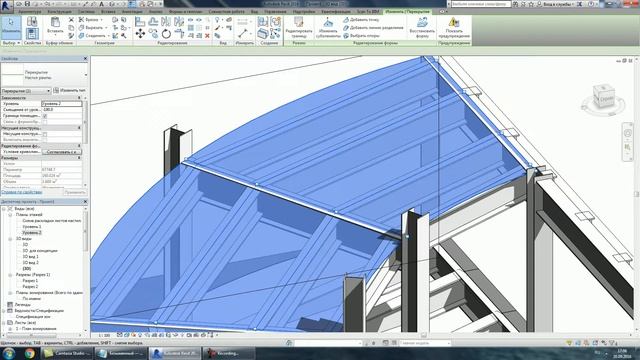Click the Cut (Вырезать) geometry tool

[x=92, y=28]
